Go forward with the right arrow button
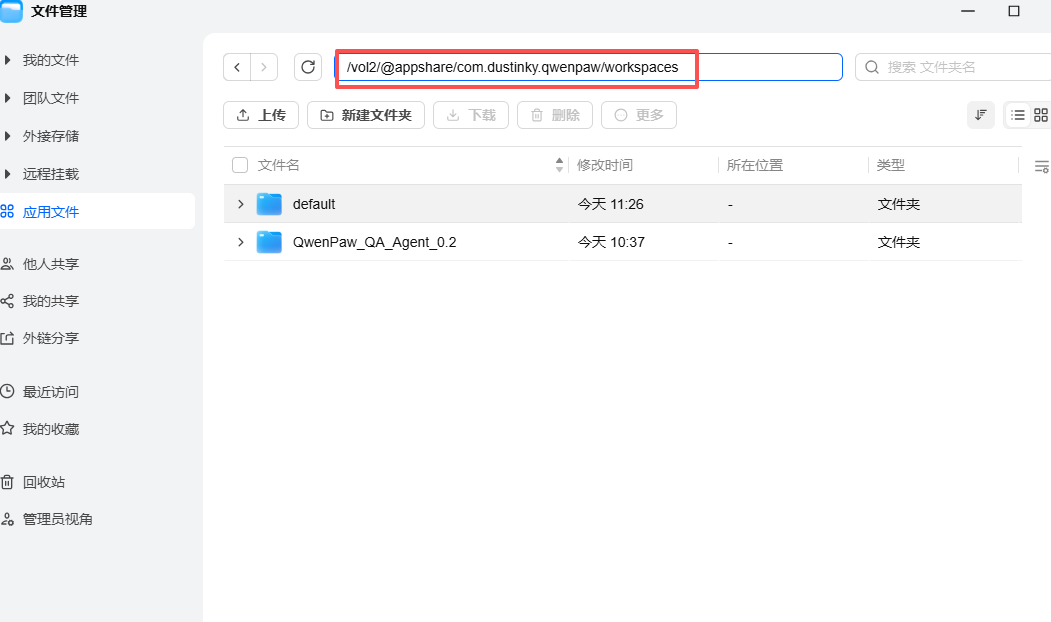 coord(264,67)
